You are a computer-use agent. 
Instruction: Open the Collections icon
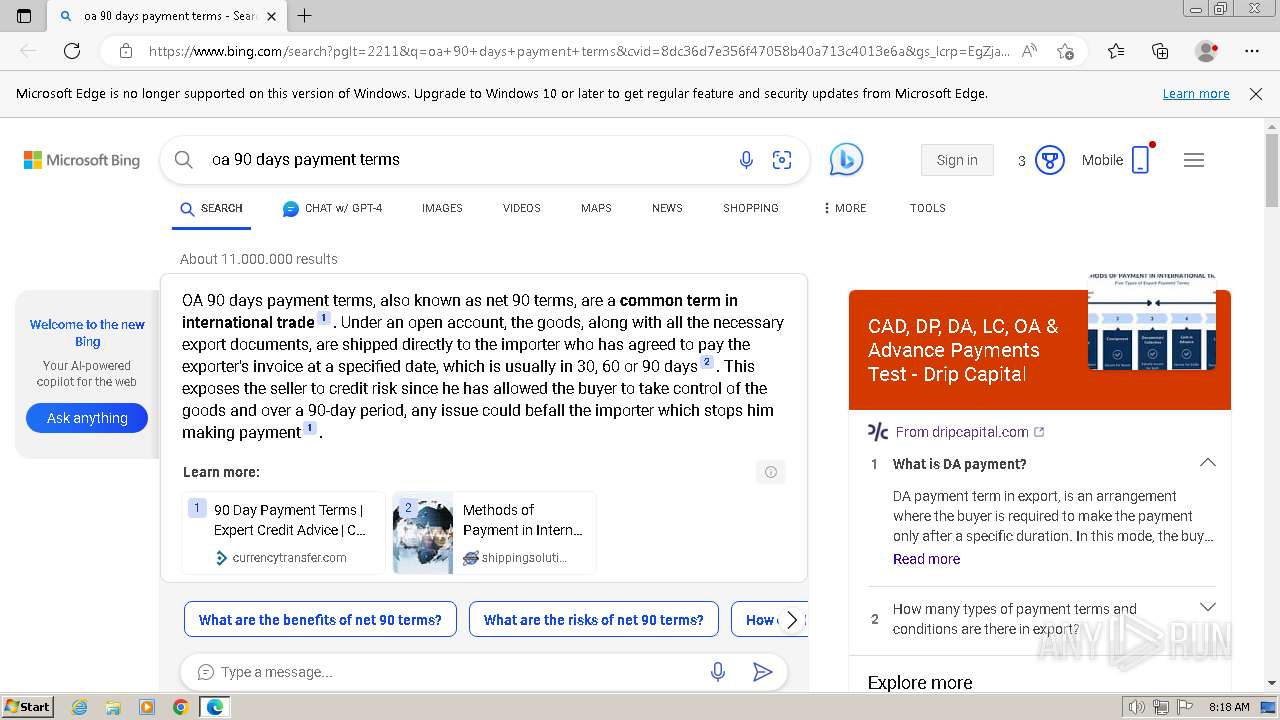1160,51
